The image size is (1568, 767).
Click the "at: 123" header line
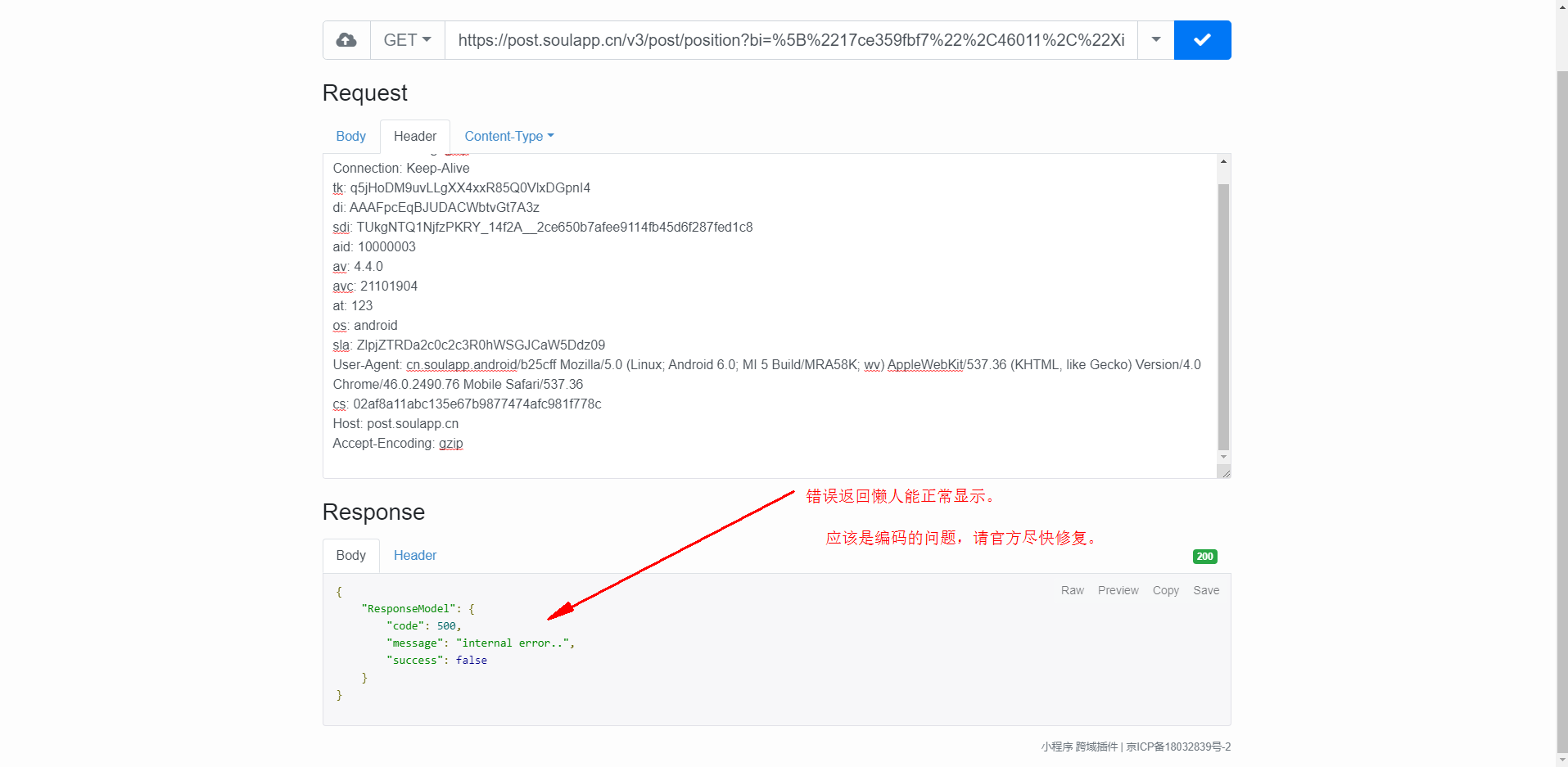(353, 306)
